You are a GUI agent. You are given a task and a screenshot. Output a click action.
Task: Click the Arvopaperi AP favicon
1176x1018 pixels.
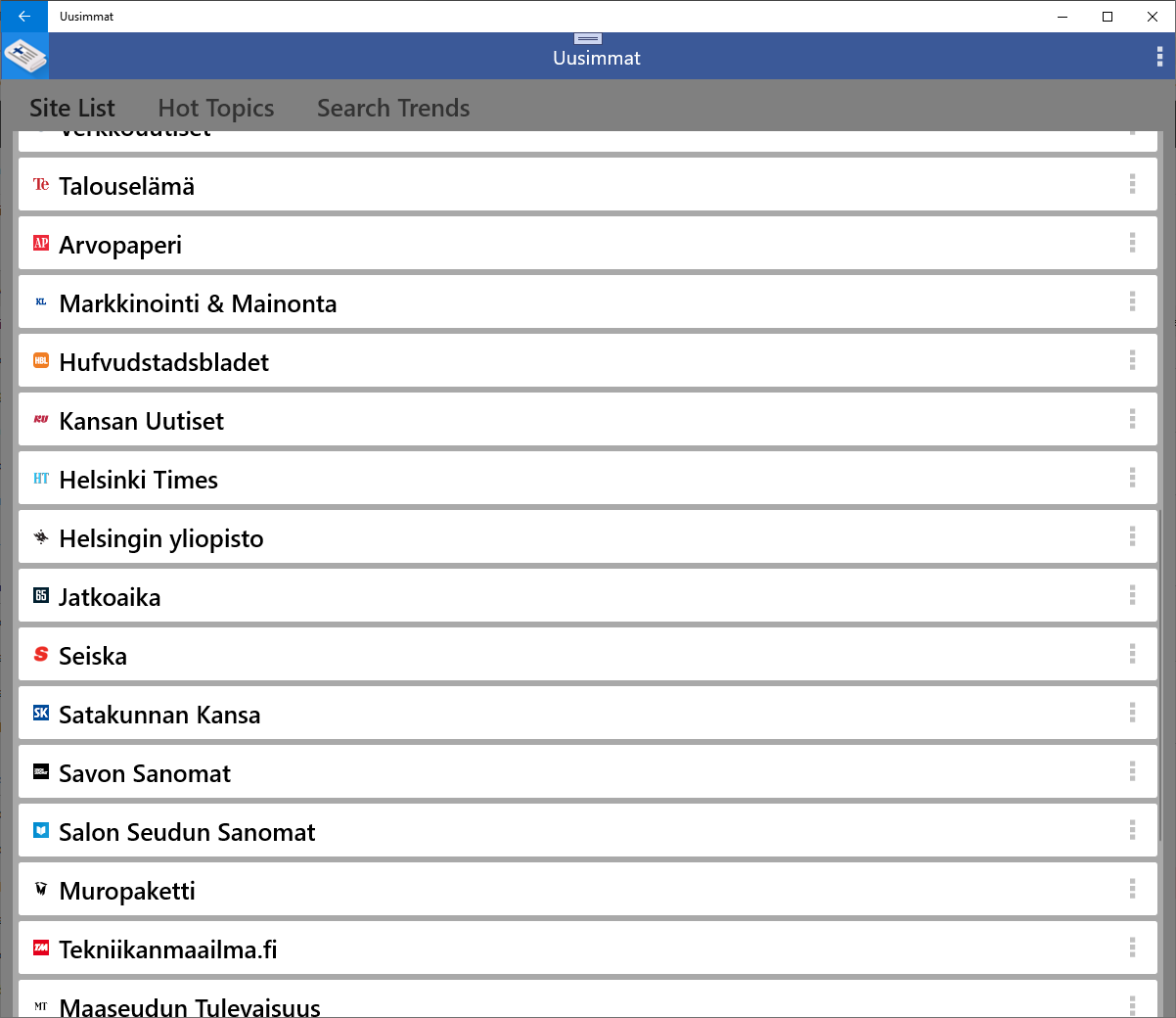tap(41, 243)
